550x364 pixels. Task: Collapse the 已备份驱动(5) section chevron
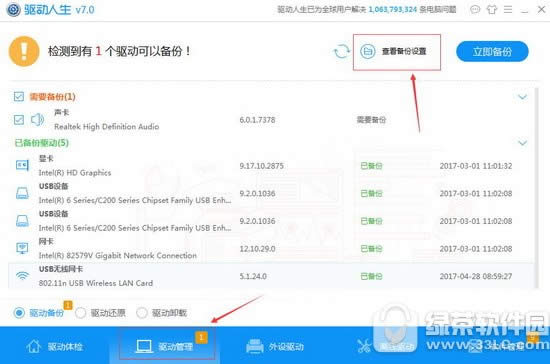point(523,143)
